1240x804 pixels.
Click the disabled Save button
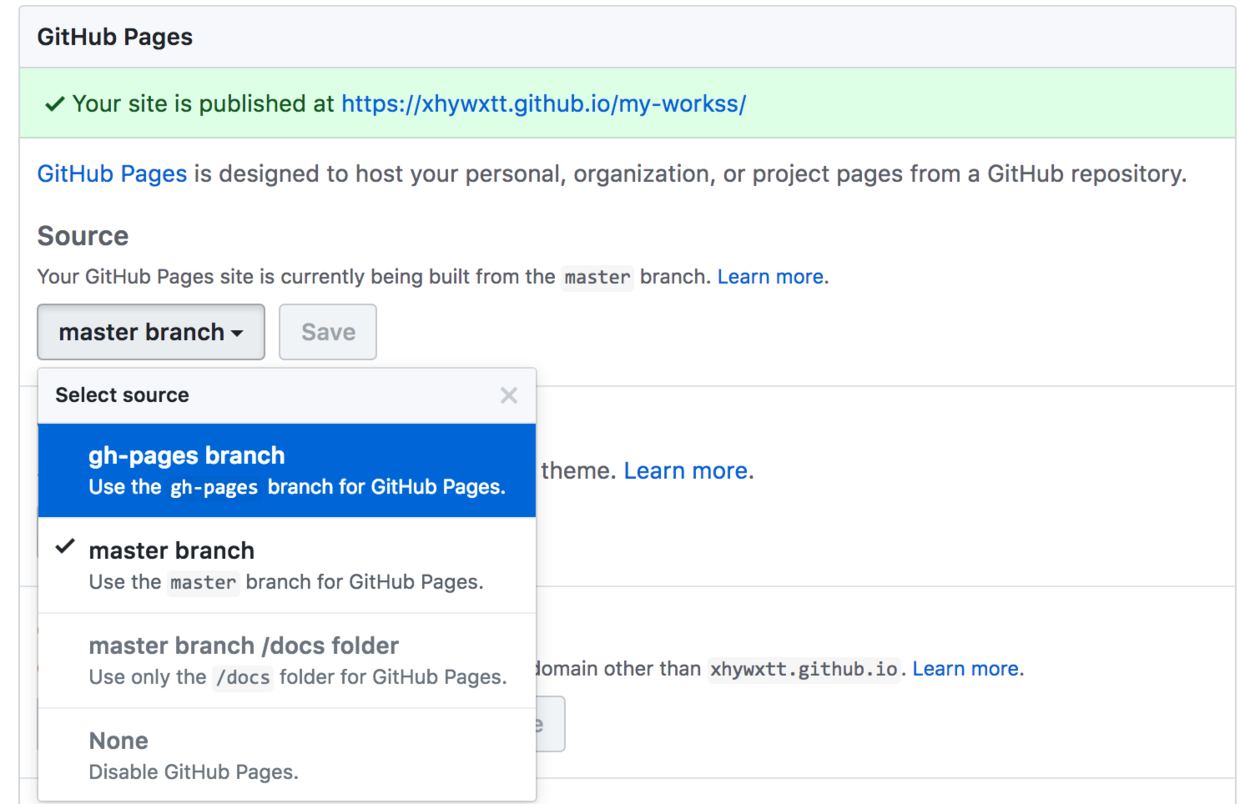tap(328, 332)
